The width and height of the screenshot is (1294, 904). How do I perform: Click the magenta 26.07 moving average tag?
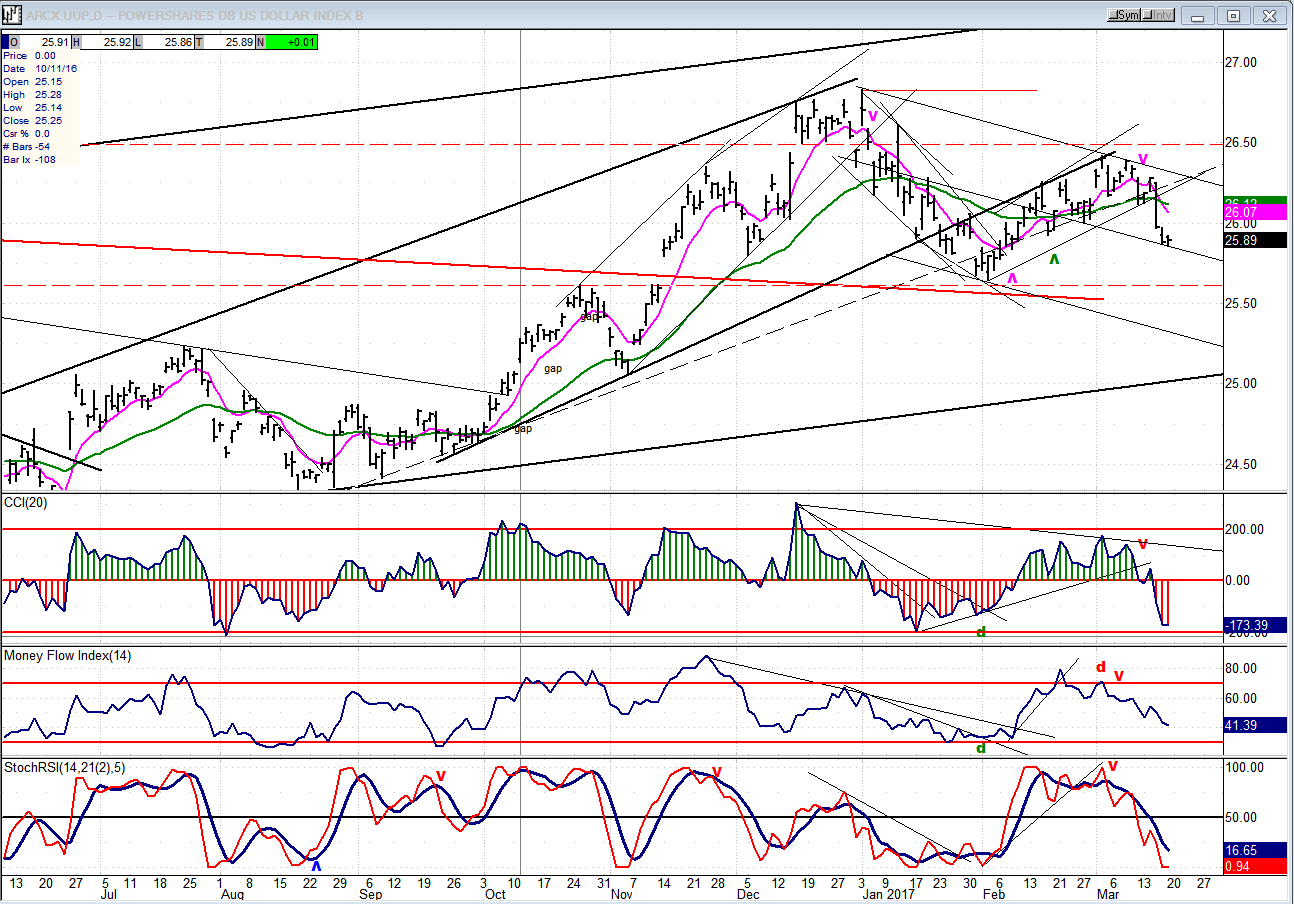tap(1254, 213)
